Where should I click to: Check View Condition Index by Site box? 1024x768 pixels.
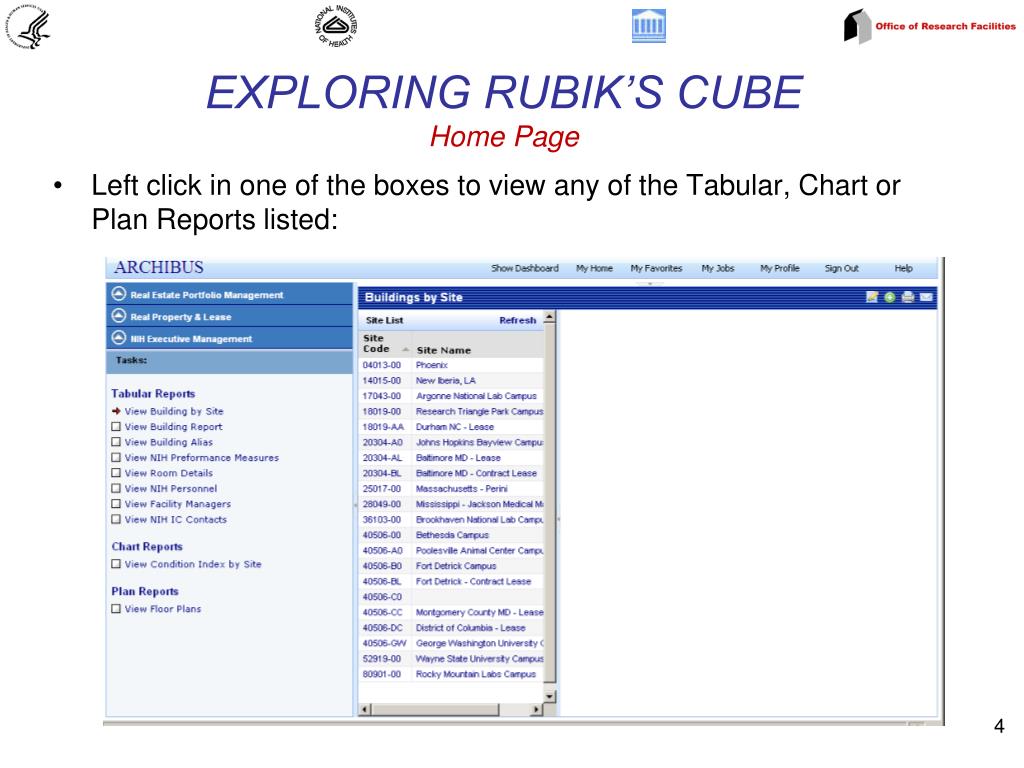(116, 564)
